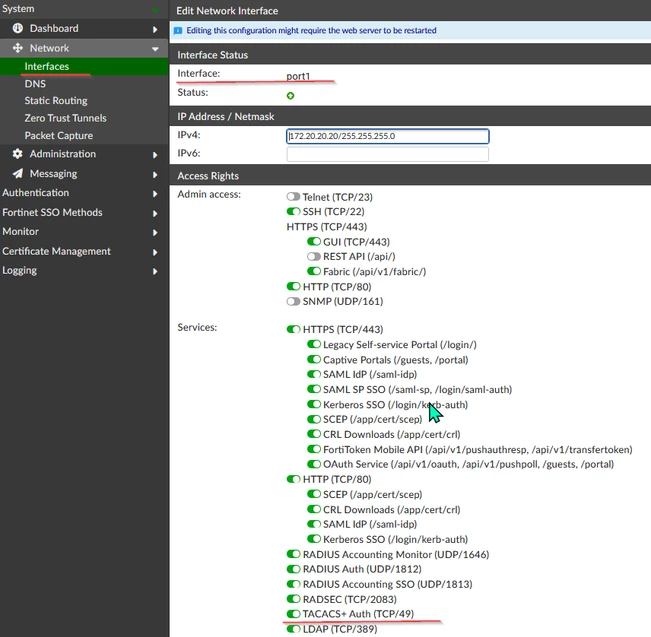Enable Telnet (TCP/23) admin access
The width and height of the screenshot is (651, 637).
coord(293,196)
